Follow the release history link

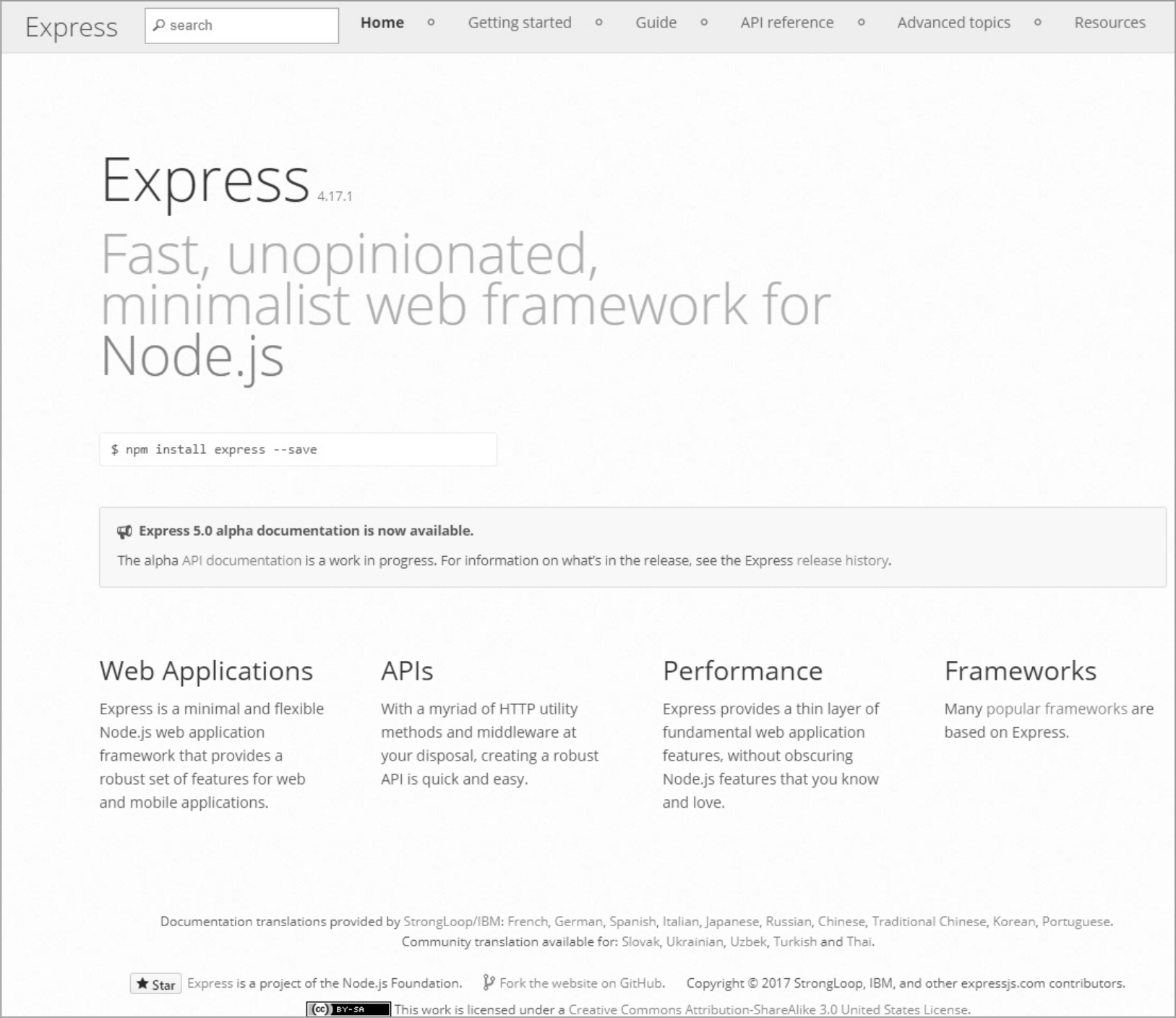(842, 560)
